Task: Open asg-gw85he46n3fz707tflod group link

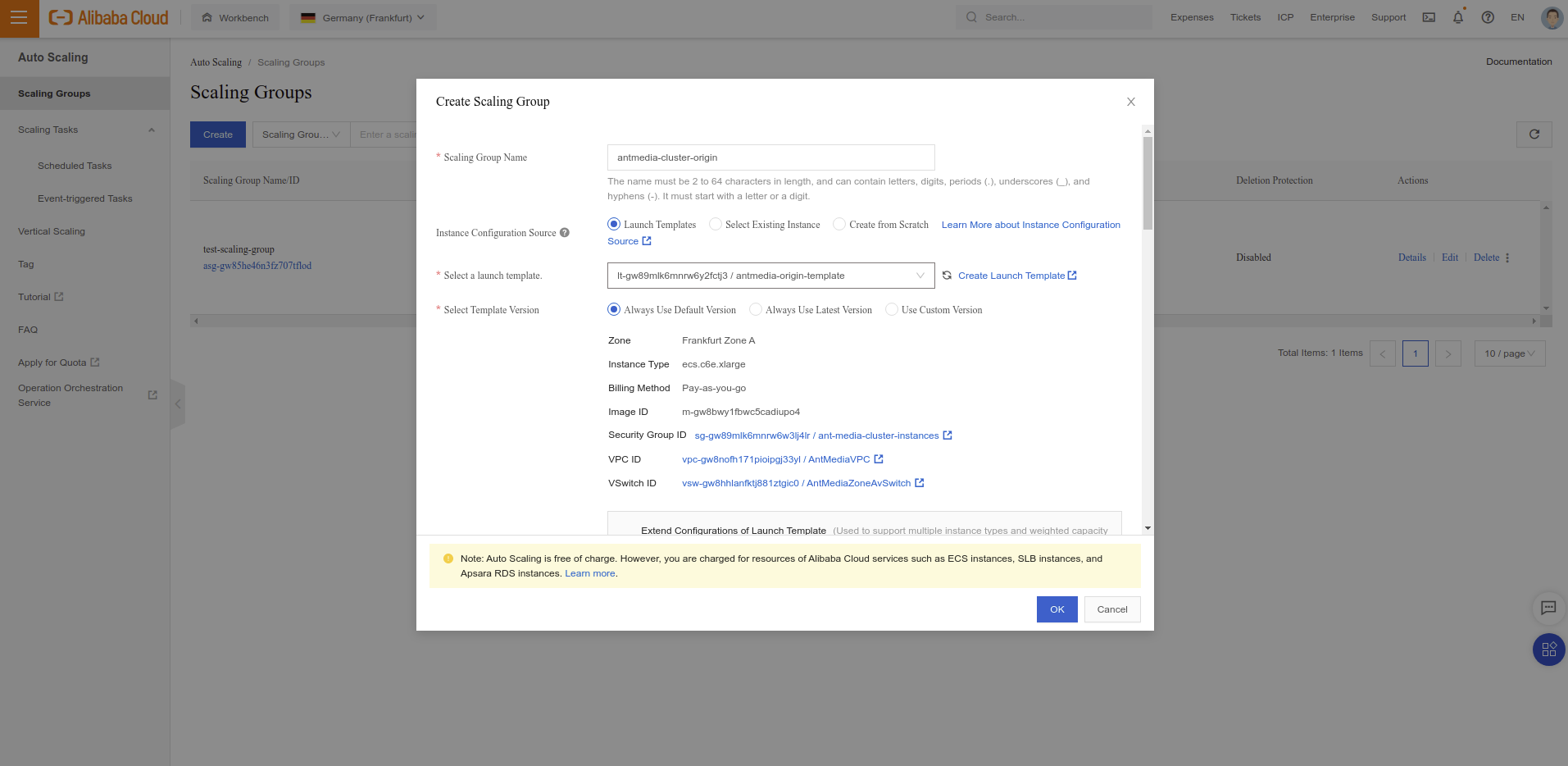Action: tap(257, 266)
